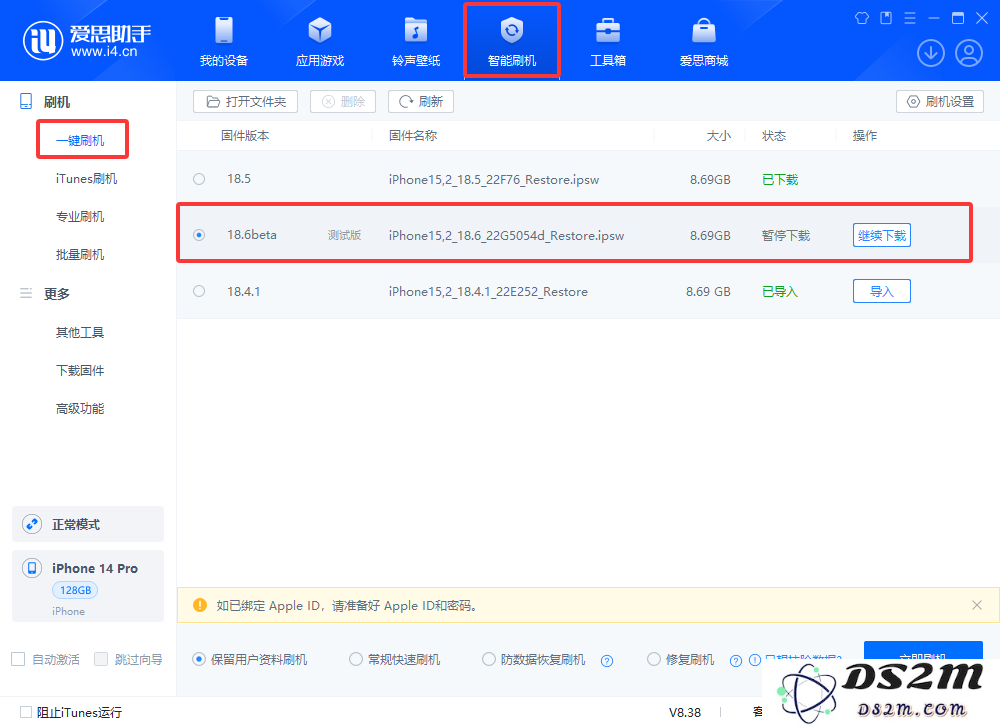Open 铃声壁纸 in the top navigation
This screenshot has height=727, width=1000.
(416, 42)
